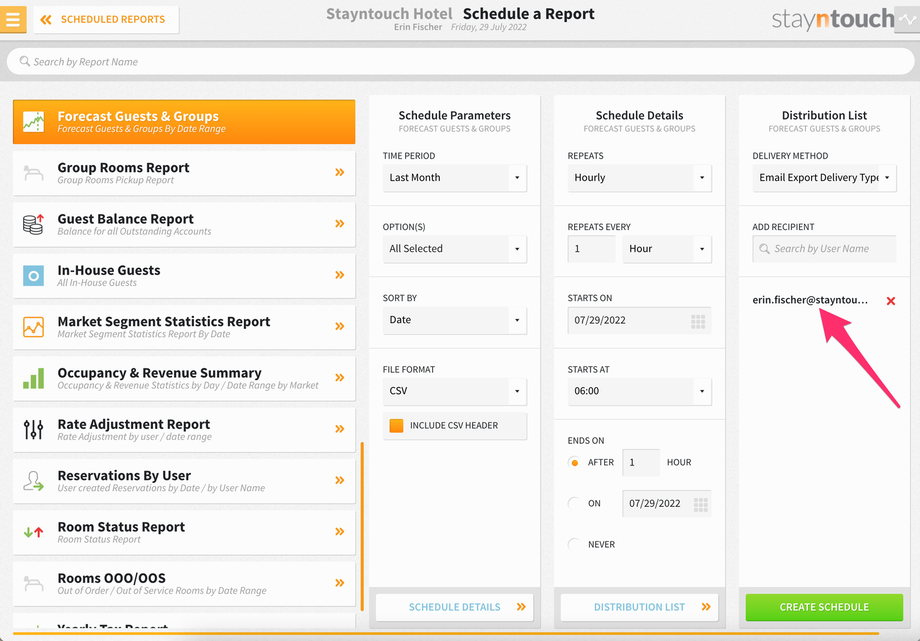Open the Sort By dropdown showing Date
Image resolution: width=920 pixels, height=641 pixels.
(455, 320)
